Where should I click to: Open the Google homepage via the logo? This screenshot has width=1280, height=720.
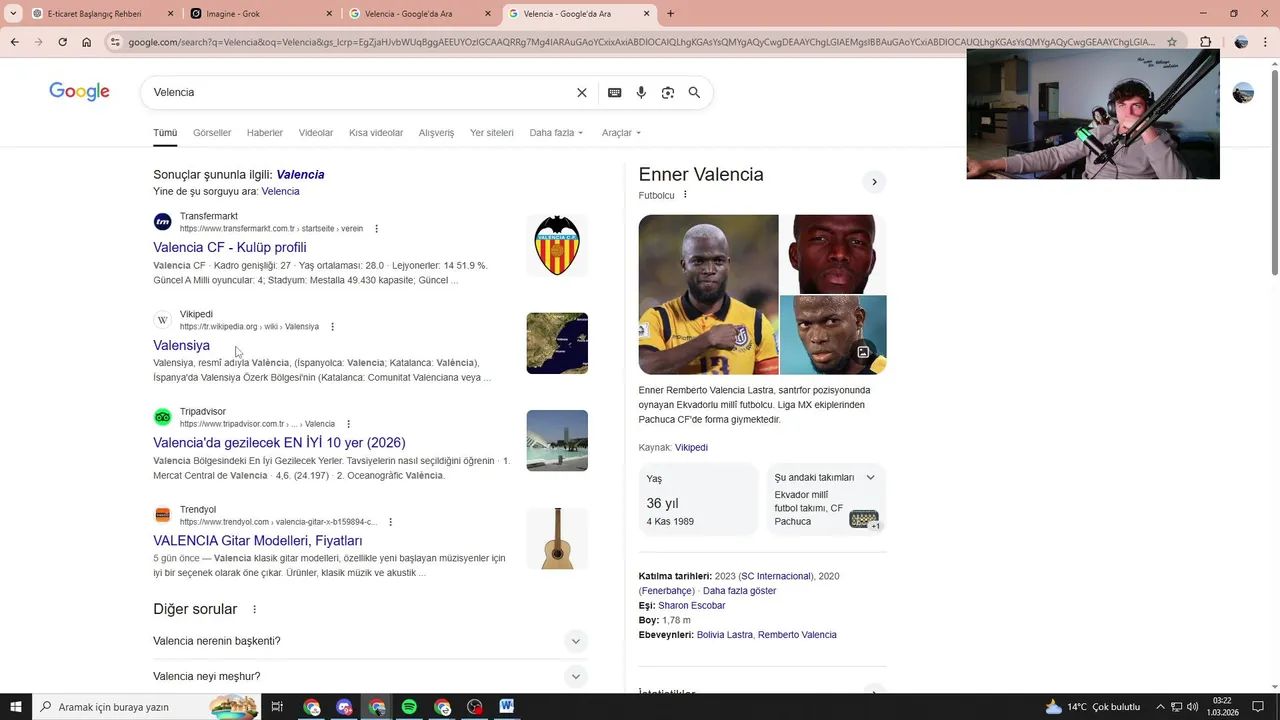click(79, 92)
